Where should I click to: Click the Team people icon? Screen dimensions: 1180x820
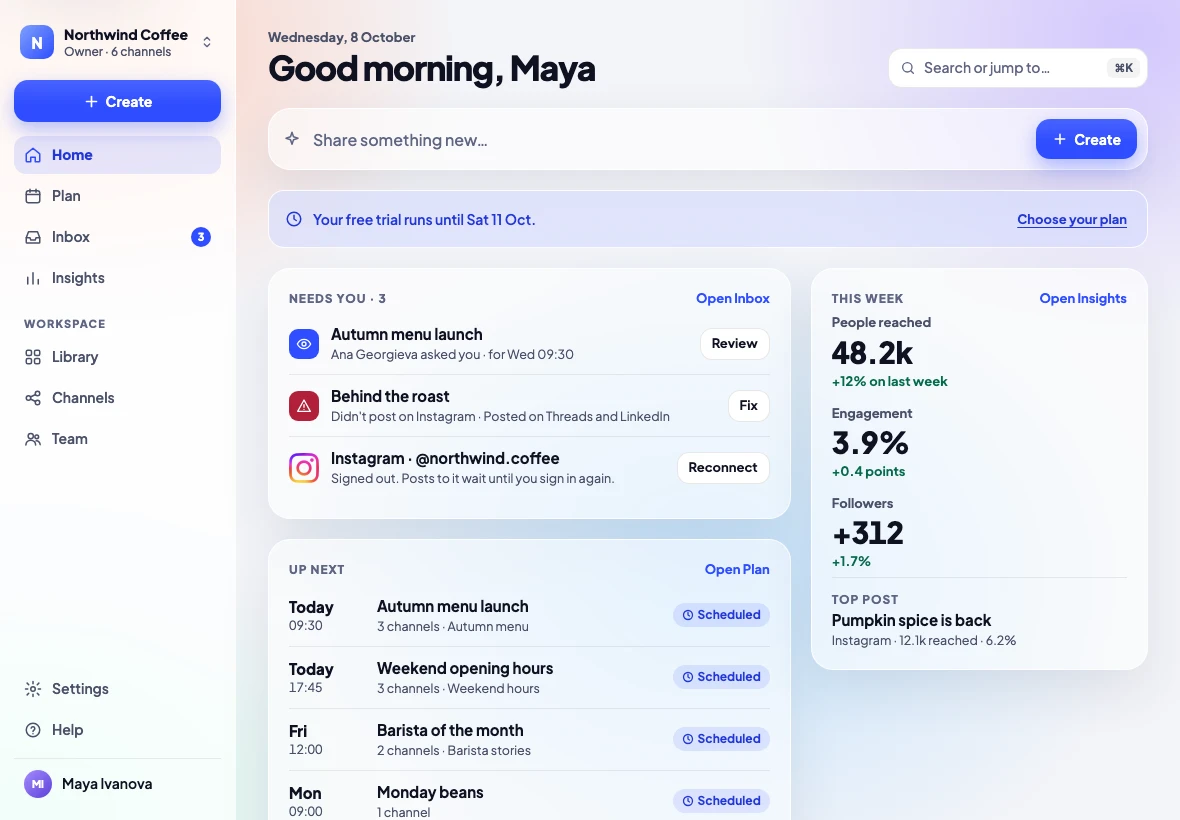click(x=33, y=439)
